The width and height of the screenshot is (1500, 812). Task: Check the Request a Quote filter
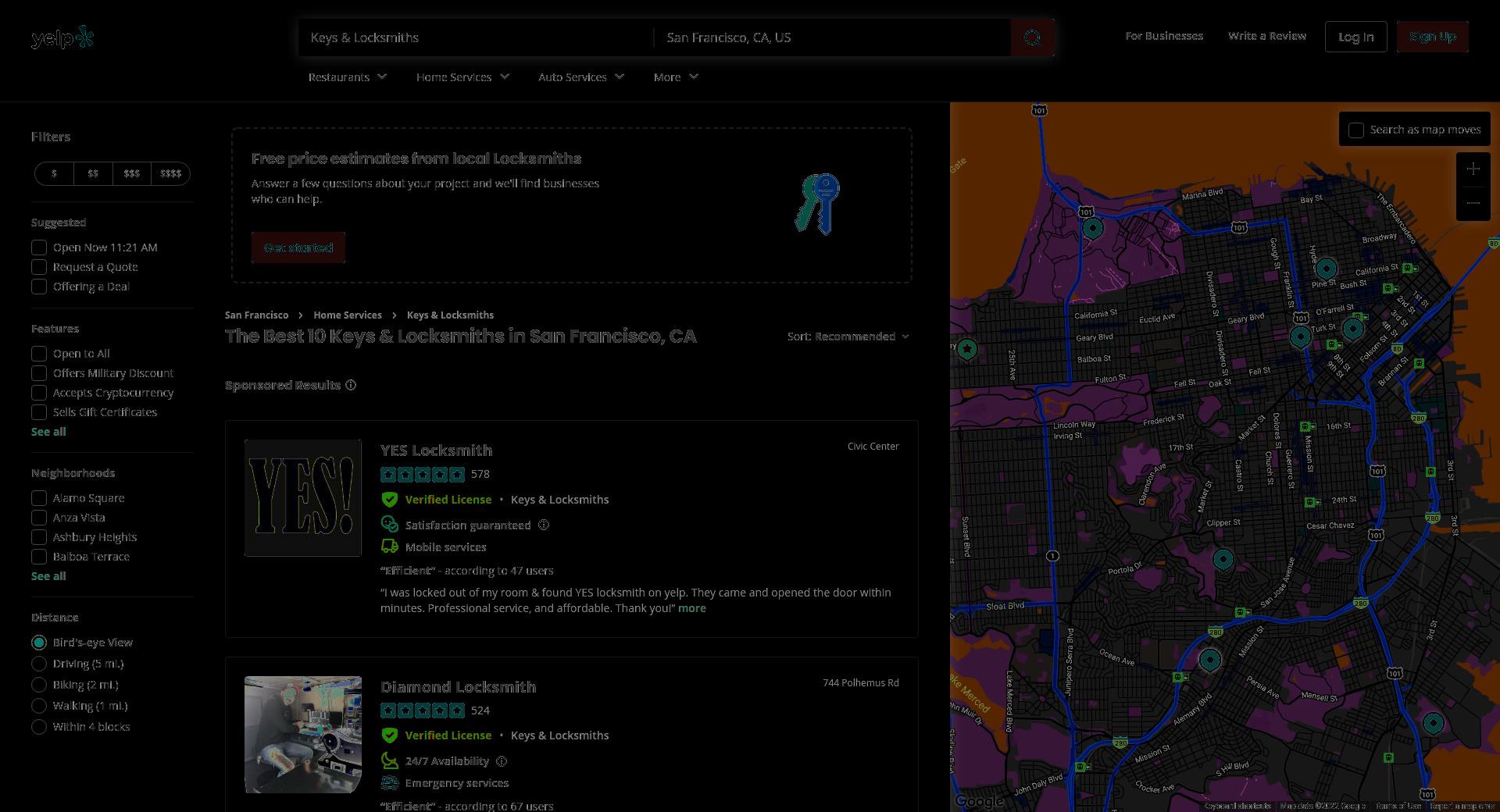(x=39, y=267)
